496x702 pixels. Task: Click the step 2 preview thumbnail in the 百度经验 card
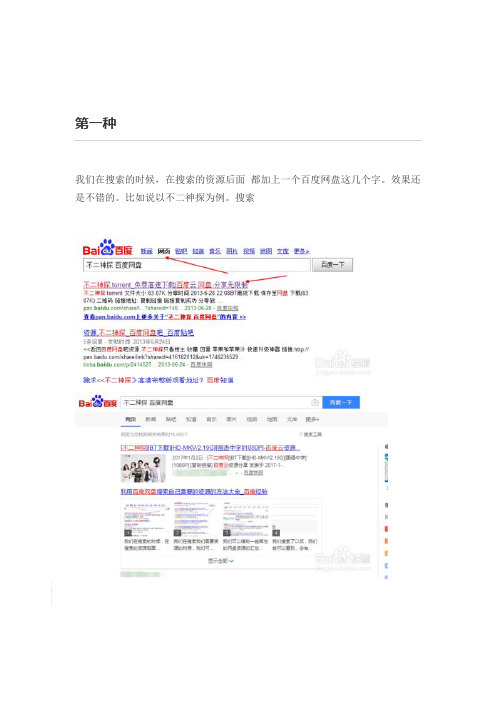[196, 519]
